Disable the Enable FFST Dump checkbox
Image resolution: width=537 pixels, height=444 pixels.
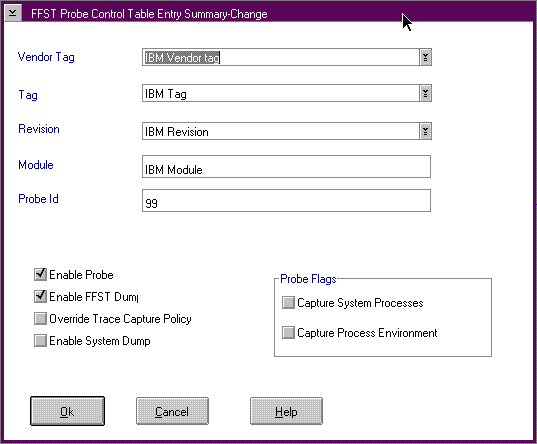click(x=40, y=296)
